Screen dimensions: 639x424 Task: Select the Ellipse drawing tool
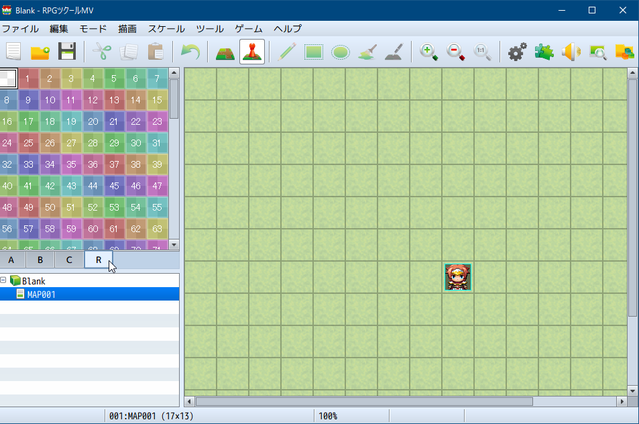pyautogui.click(x=340, y=52)
